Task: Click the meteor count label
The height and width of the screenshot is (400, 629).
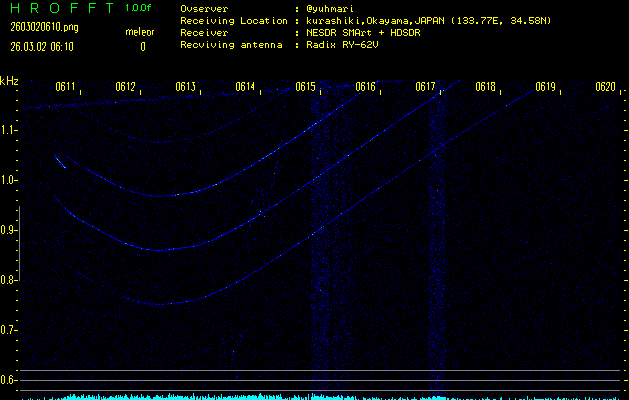Action: coord(140,33)
